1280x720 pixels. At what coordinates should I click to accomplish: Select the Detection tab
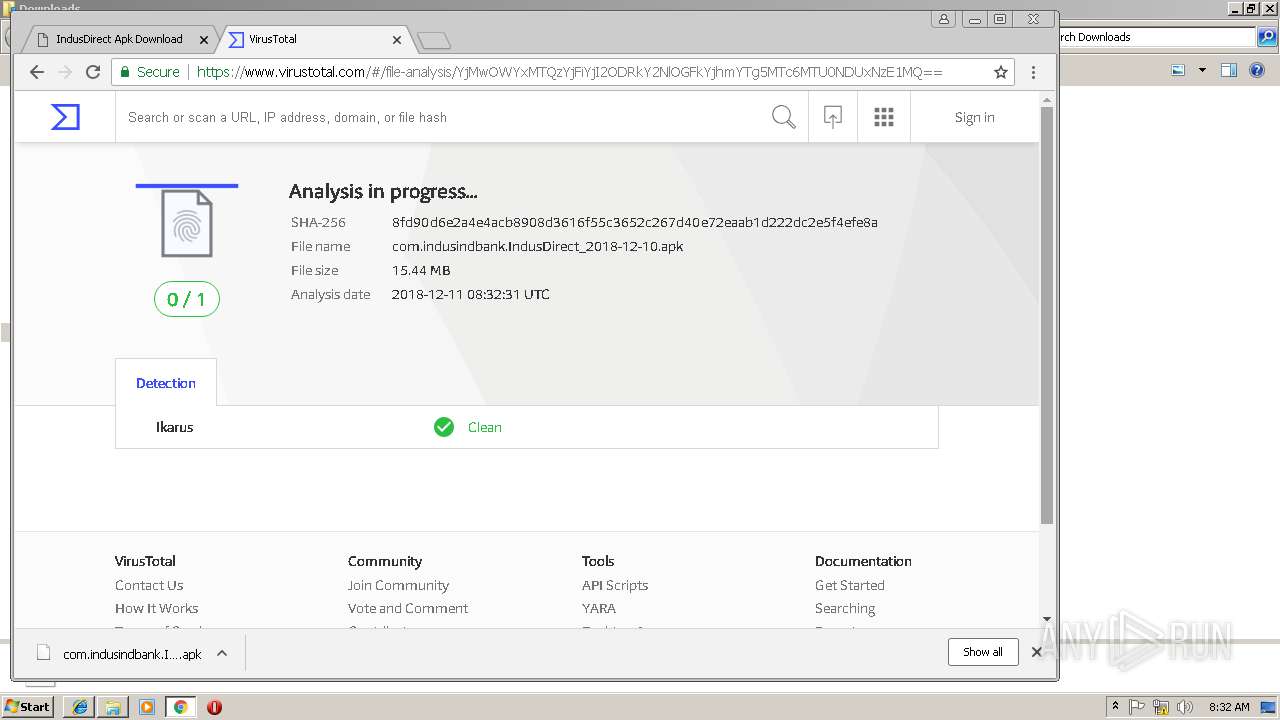[166, 383]
